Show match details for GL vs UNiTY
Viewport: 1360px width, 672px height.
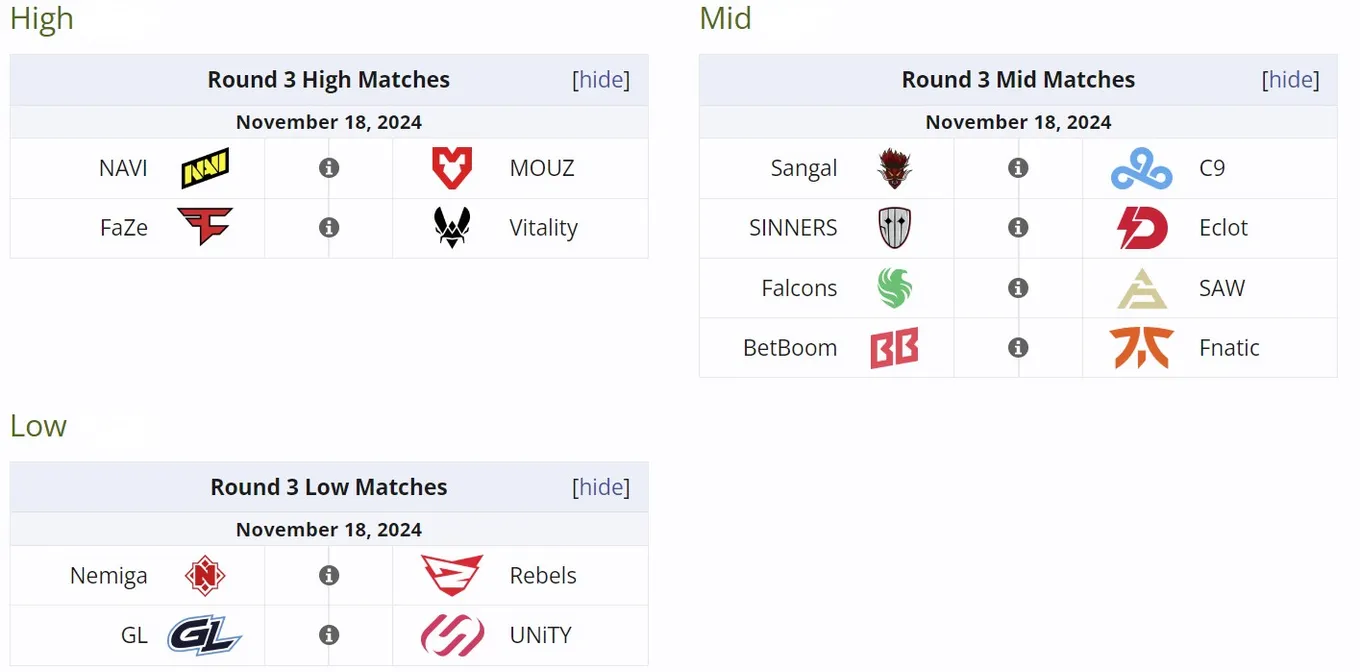point(329,635)
